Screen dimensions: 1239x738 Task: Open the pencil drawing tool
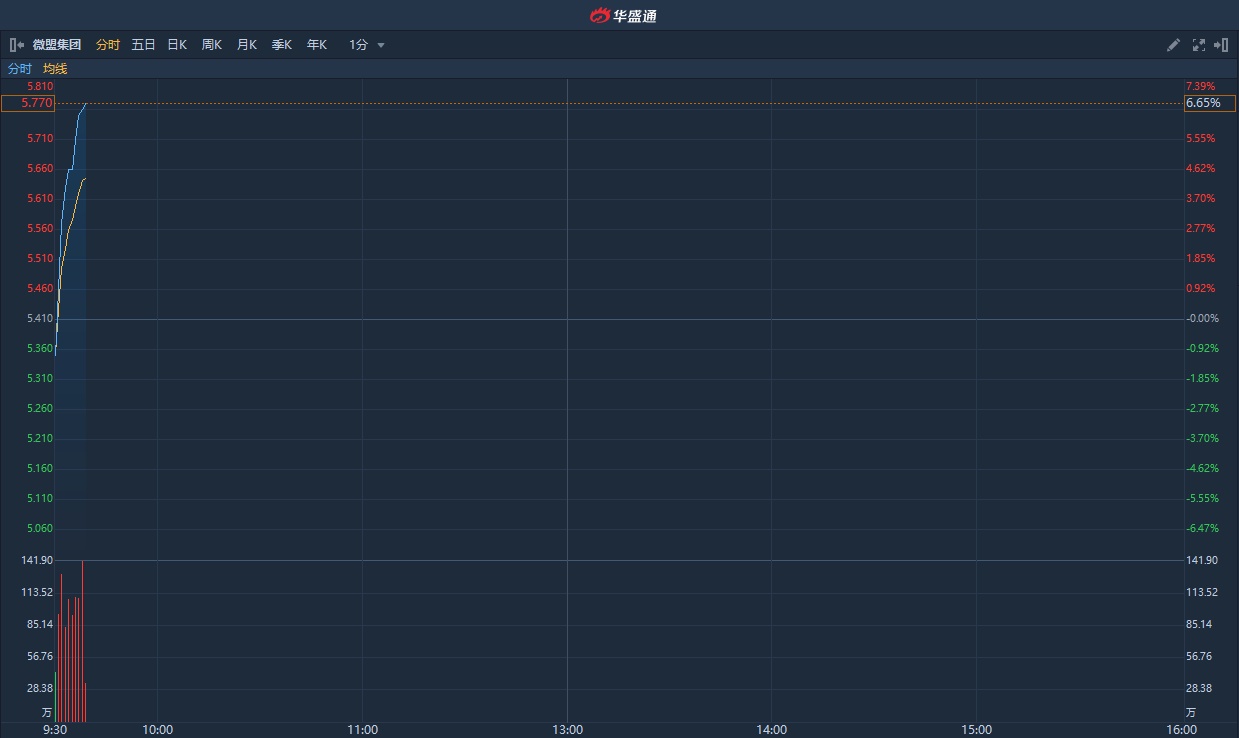[x=1173, y=45]
